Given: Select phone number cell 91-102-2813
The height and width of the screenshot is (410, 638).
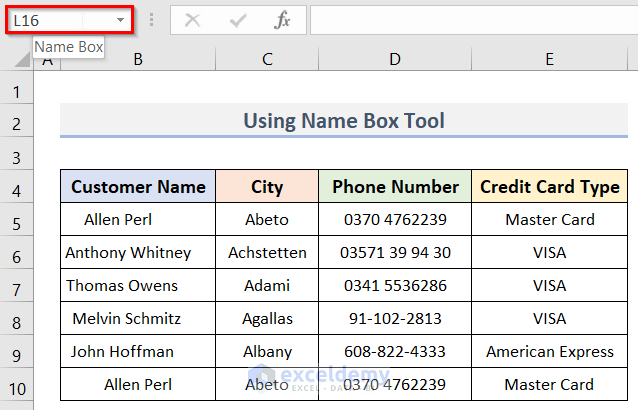Looking at the screenshot, I should point(395,319).
